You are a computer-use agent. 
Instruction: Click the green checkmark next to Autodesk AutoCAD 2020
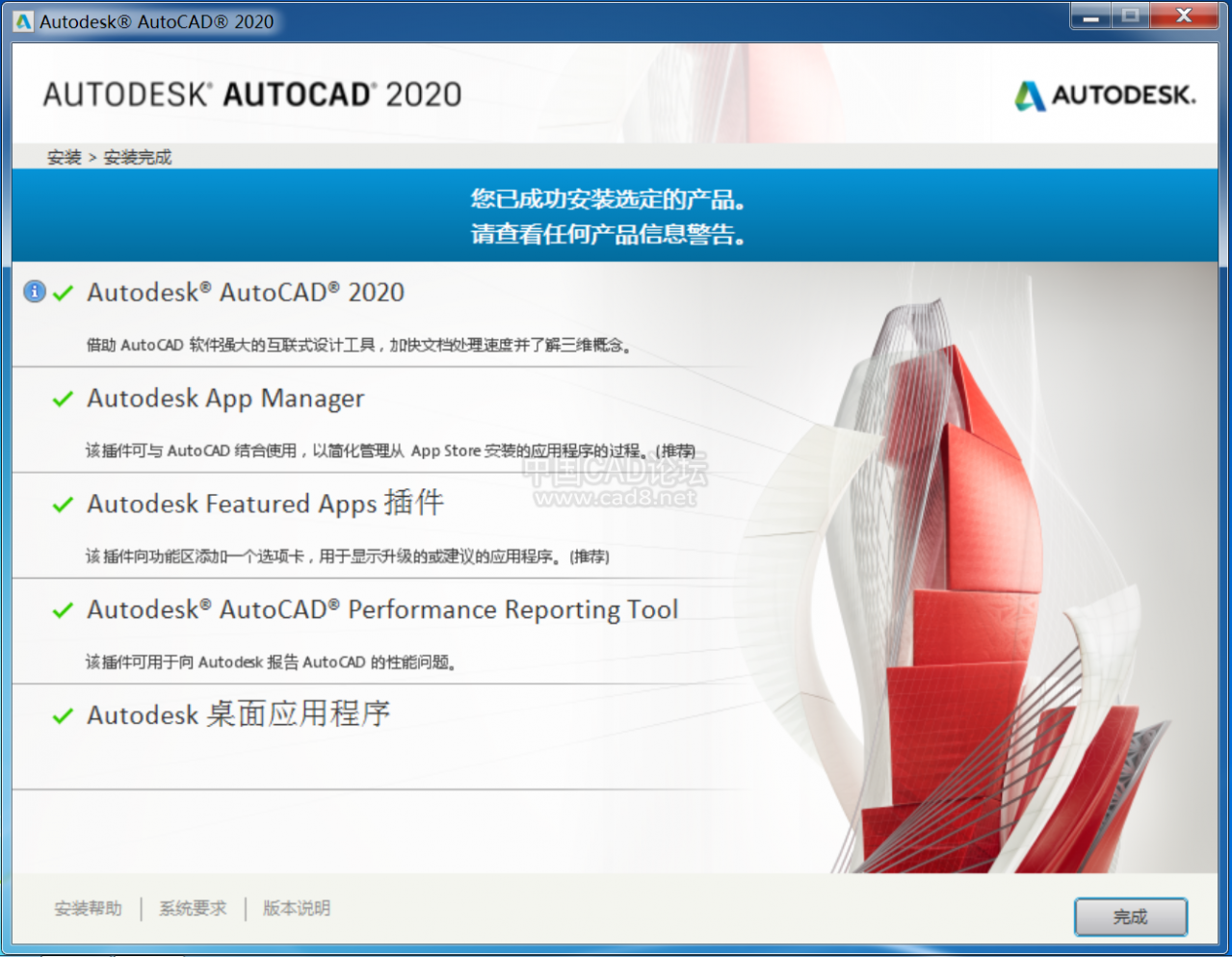pyautogui.click(x=64, y=293)
